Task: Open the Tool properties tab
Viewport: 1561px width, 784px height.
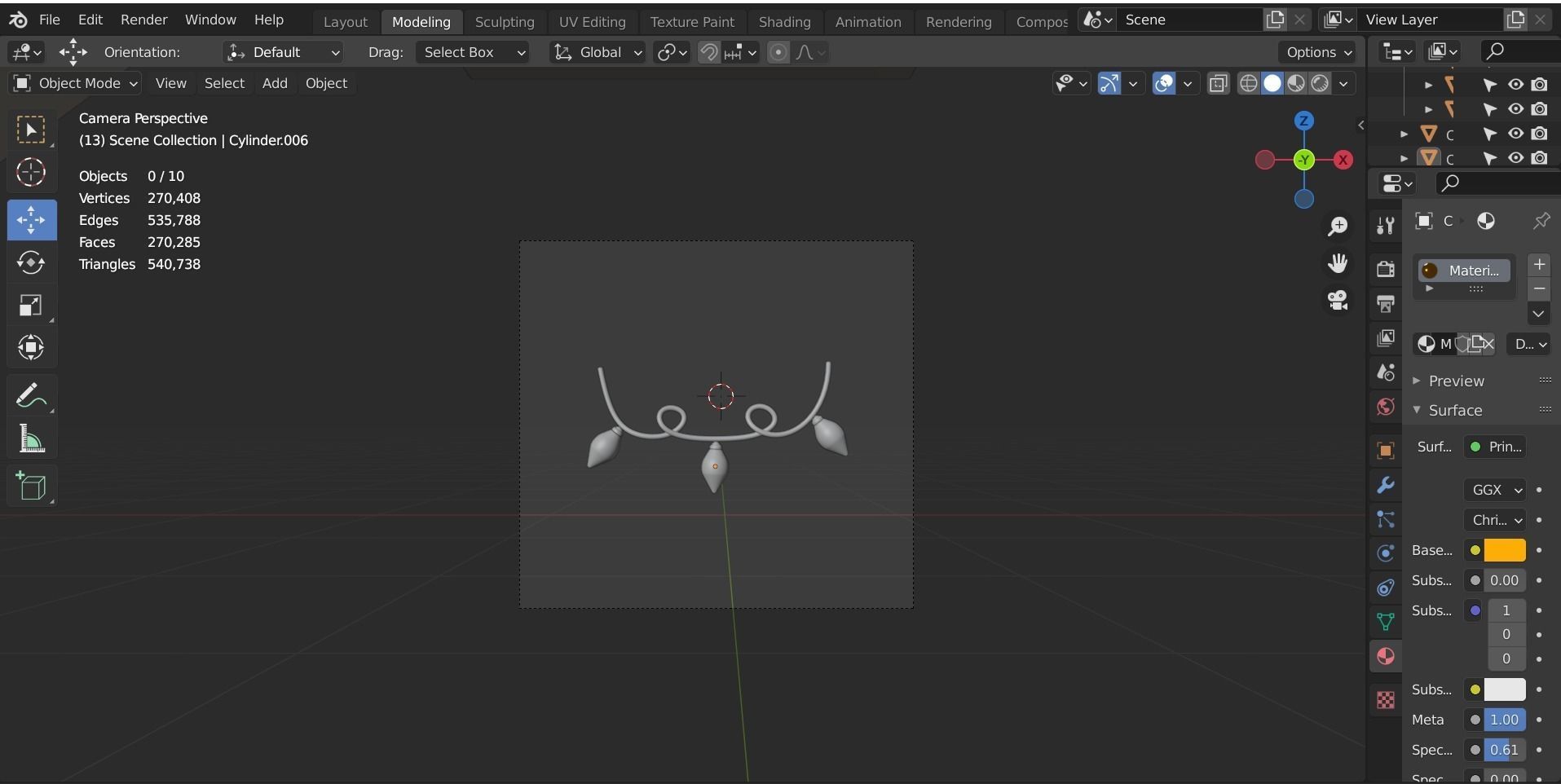Action: tap(1385, 226)
